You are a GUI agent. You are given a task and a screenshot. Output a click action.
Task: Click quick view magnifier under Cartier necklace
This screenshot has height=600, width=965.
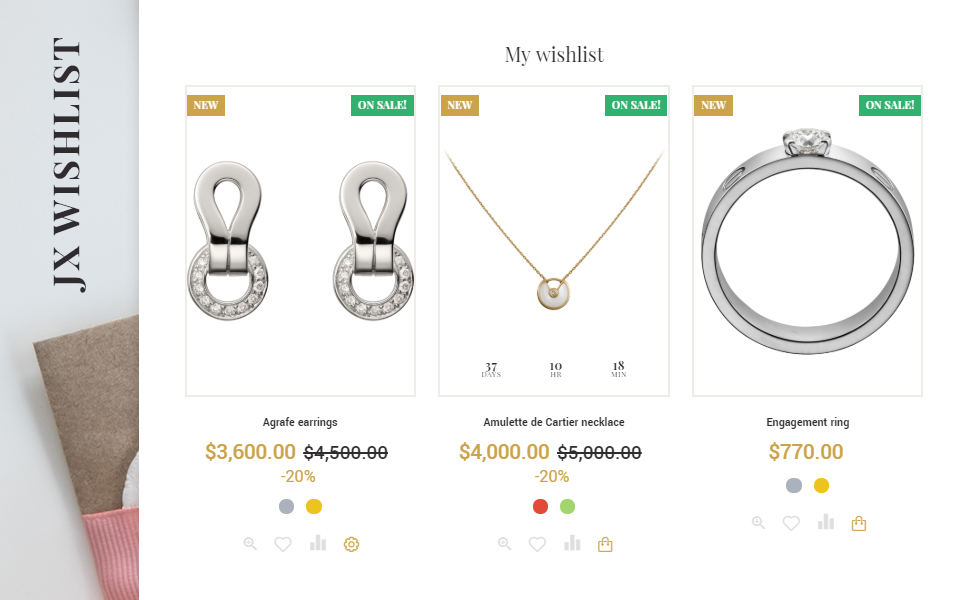coord(504,543)
